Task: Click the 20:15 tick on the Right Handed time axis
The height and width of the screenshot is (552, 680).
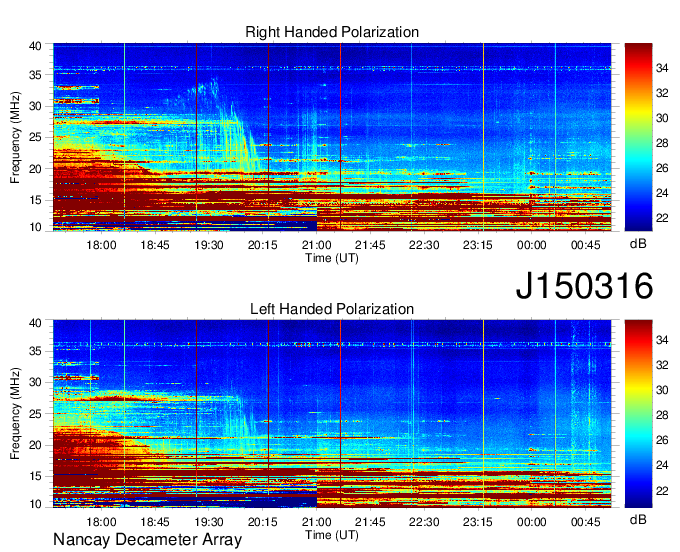Action: (x=262, y=245)
